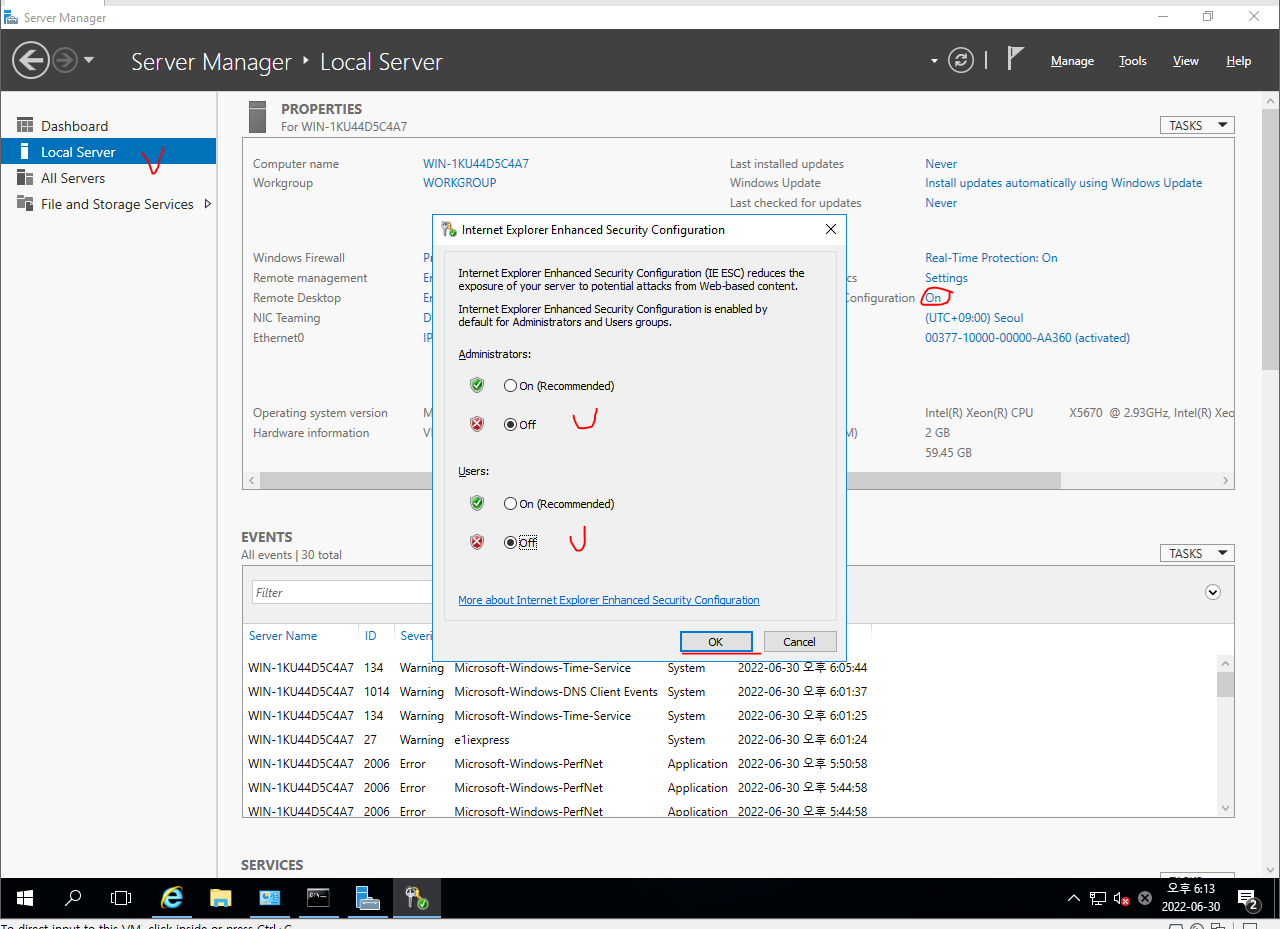
Task: Open the Notifications flag icon
Action: click(x=1015, y=59)
